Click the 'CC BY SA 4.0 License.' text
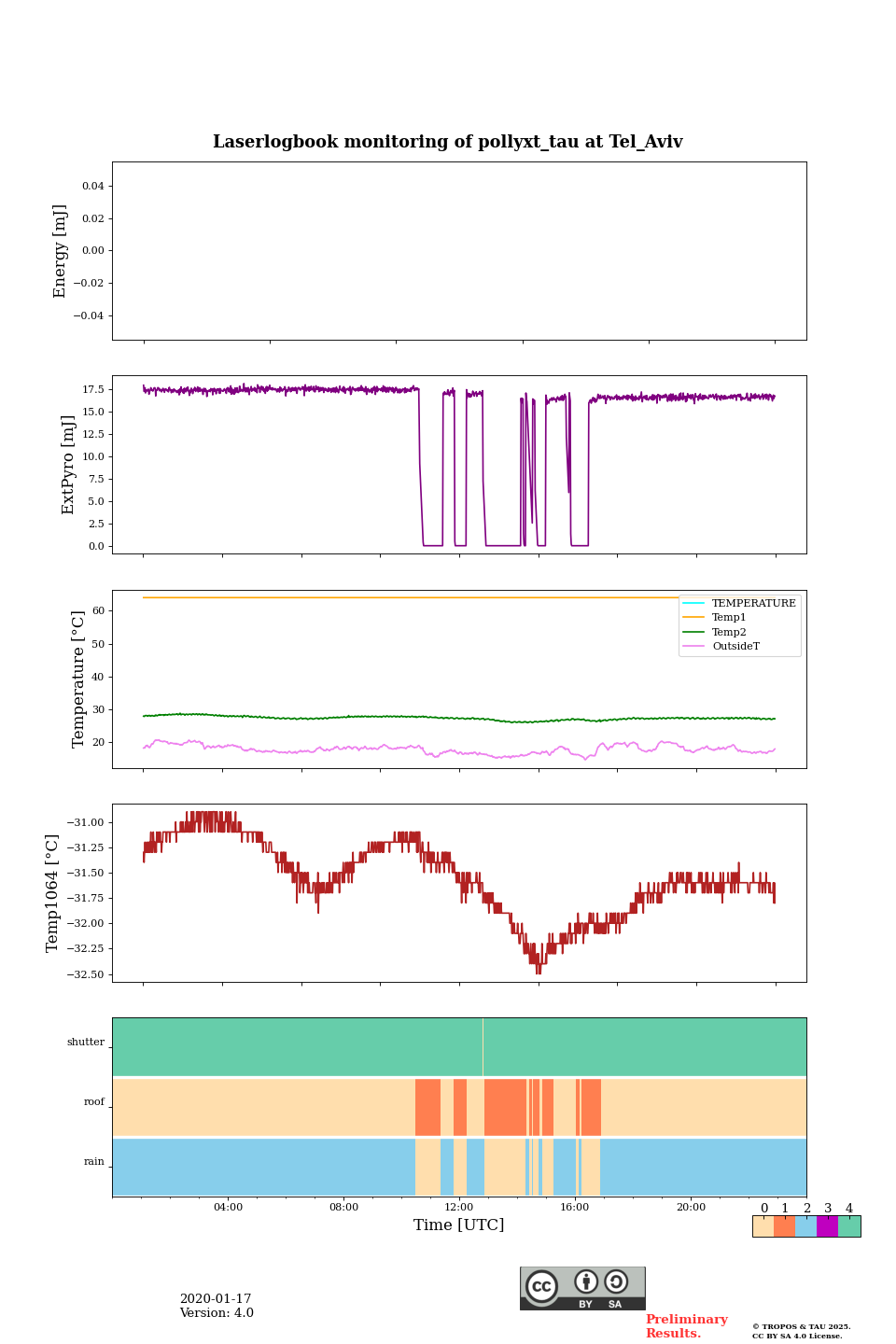Screen dimensions: 896x1344 tap(797, 1336)
